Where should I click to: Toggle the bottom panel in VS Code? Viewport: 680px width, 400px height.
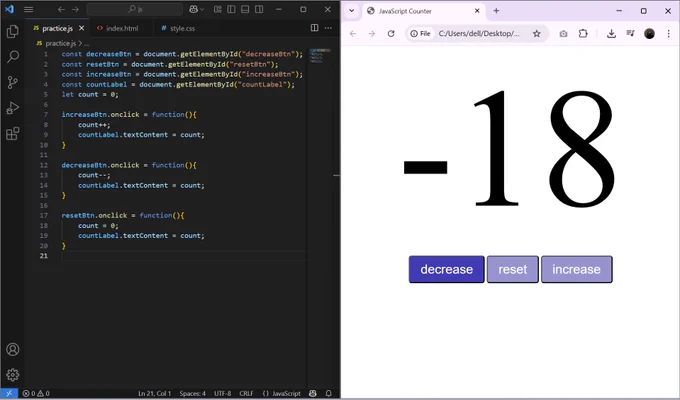click(245, 9)
